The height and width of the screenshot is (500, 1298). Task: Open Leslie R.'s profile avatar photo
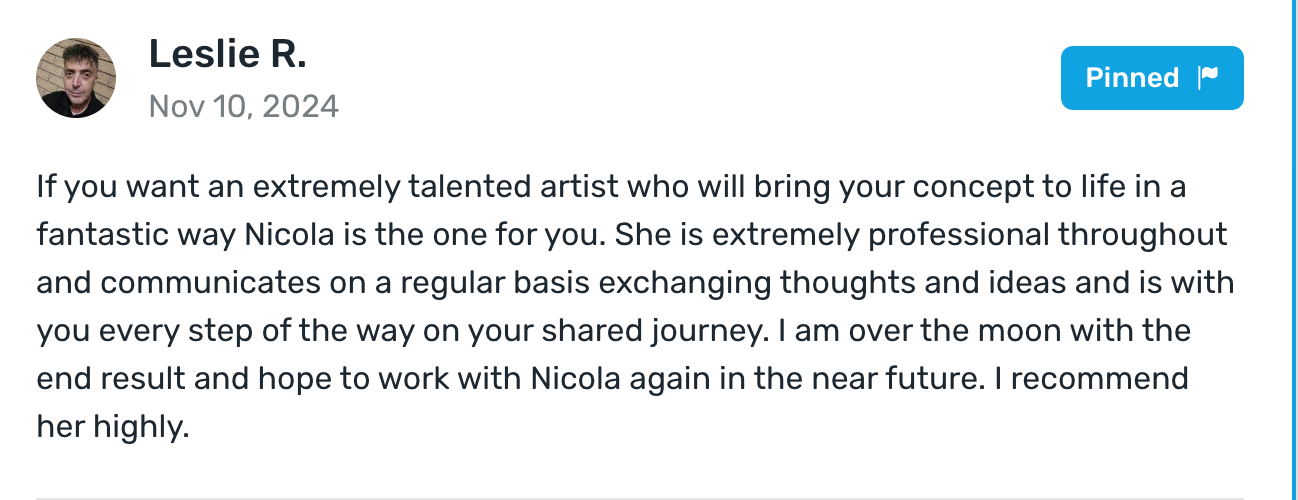pos(76,78)
